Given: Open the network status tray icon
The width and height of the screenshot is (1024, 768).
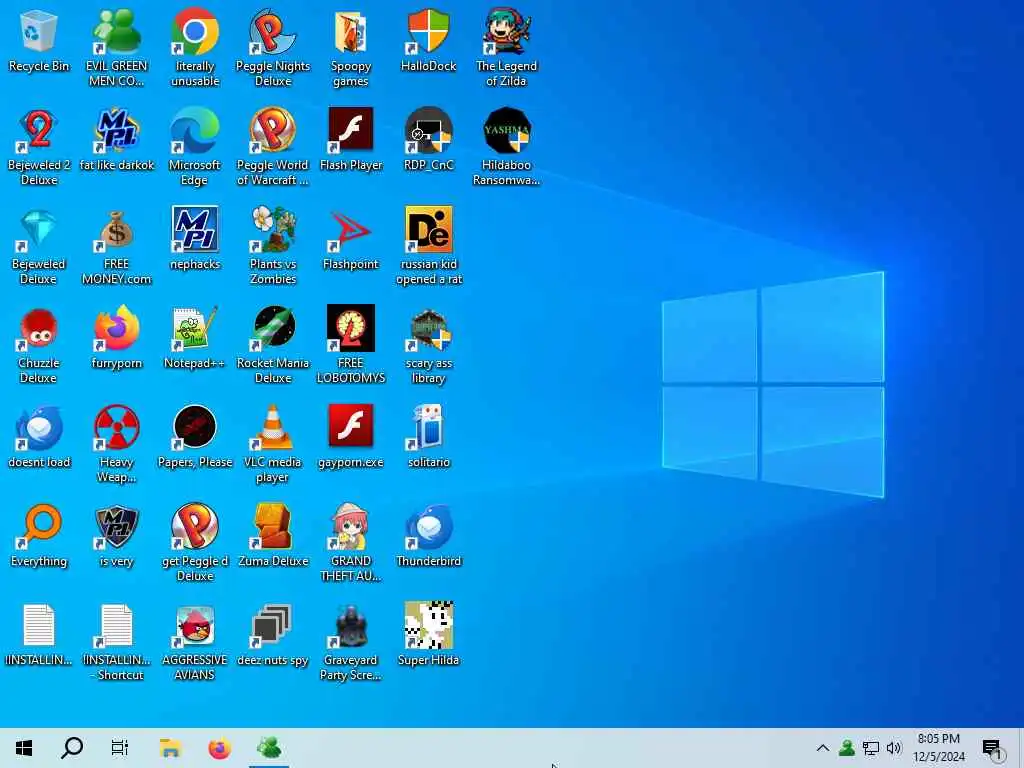Looking at the screenshot, I should tap(870, 748).
